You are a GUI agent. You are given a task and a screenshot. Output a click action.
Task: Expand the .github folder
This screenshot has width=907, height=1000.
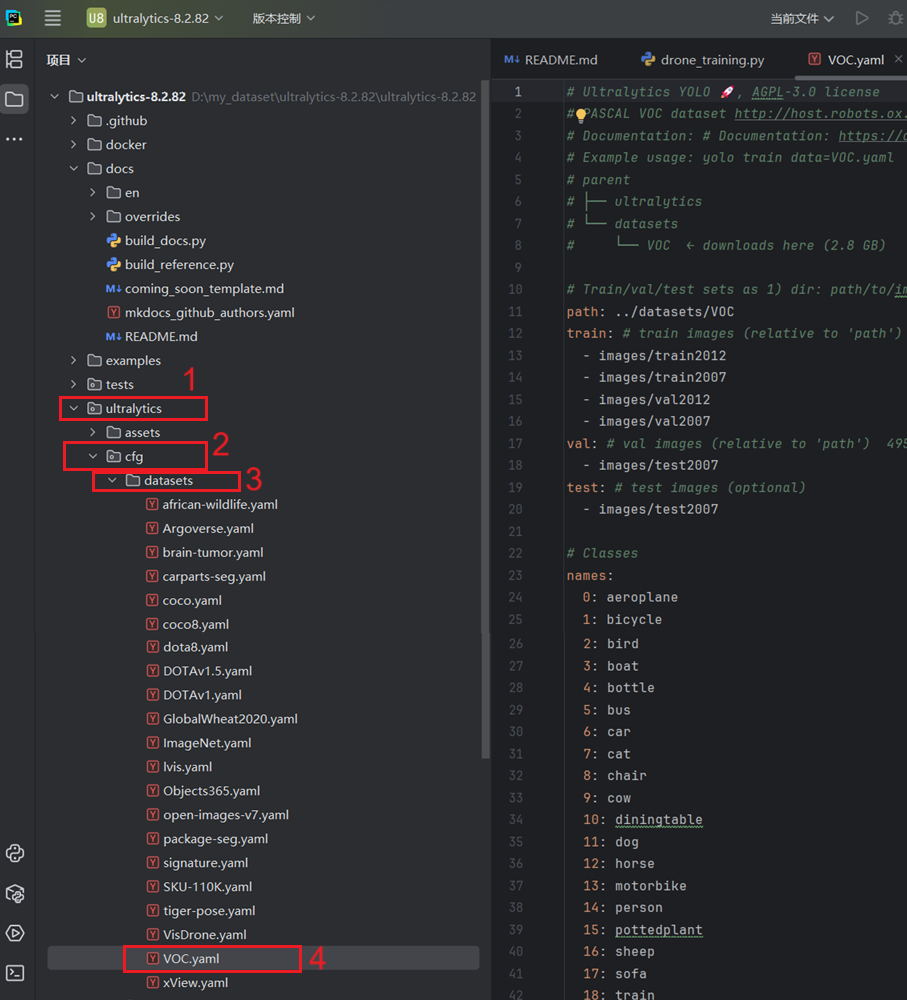[x=74, y=121]
